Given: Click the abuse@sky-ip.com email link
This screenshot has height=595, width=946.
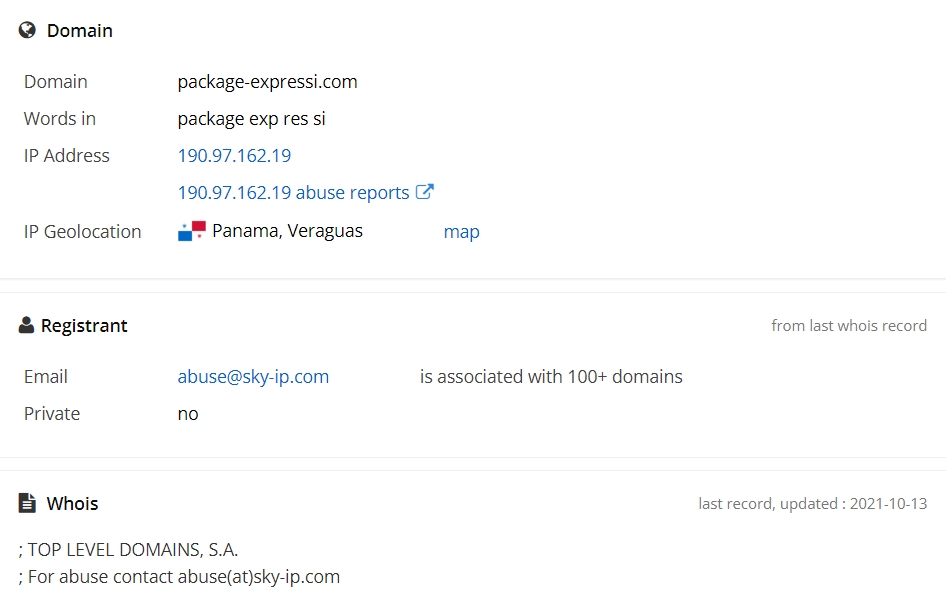Looking at the screenshot, I should [253, 377].
